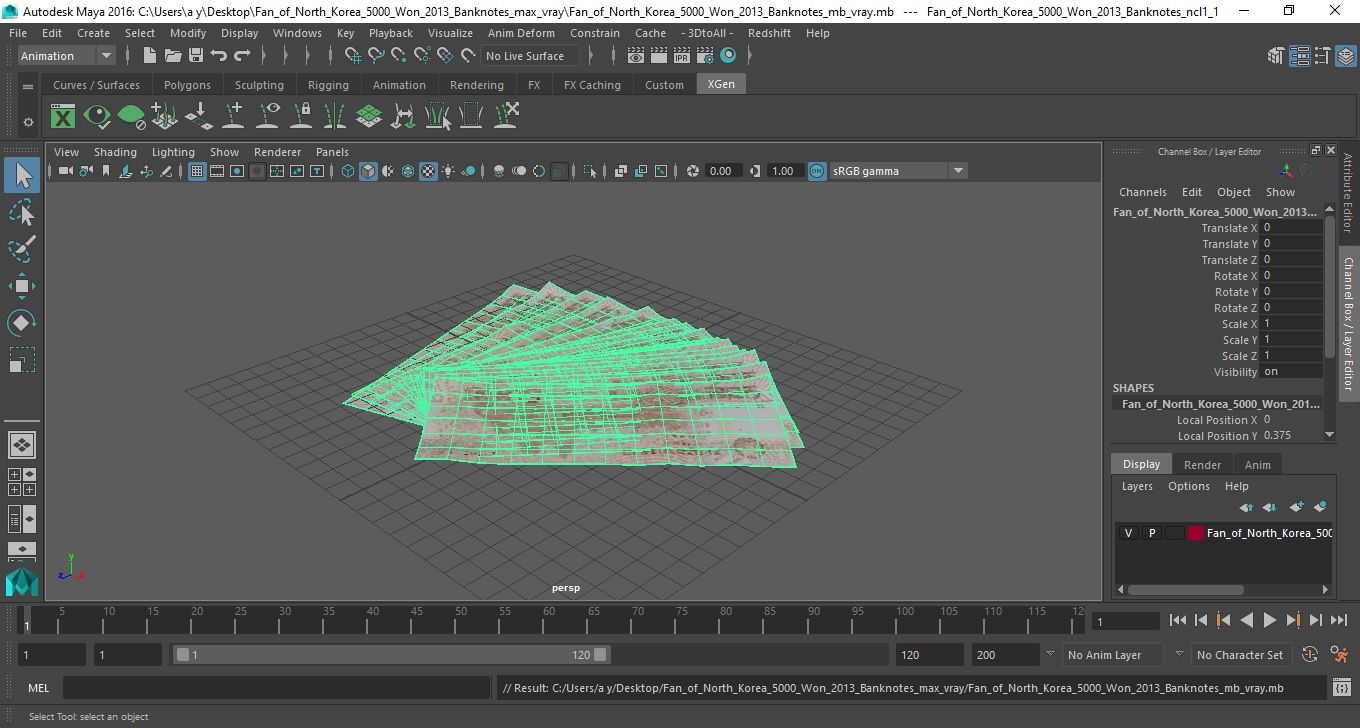Click the XGen guide with lock icon

tap(301, 117)
